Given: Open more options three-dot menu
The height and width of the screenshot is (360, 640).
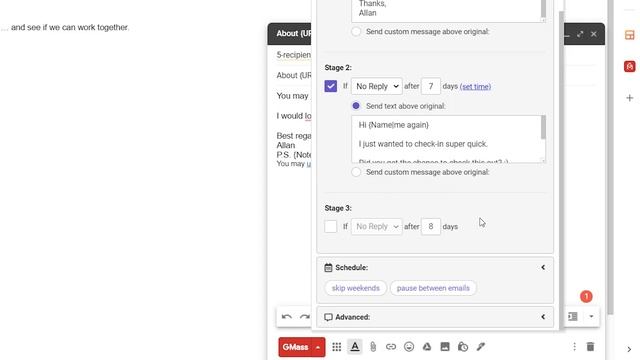Looking at the screenshot, I should 574,347.
